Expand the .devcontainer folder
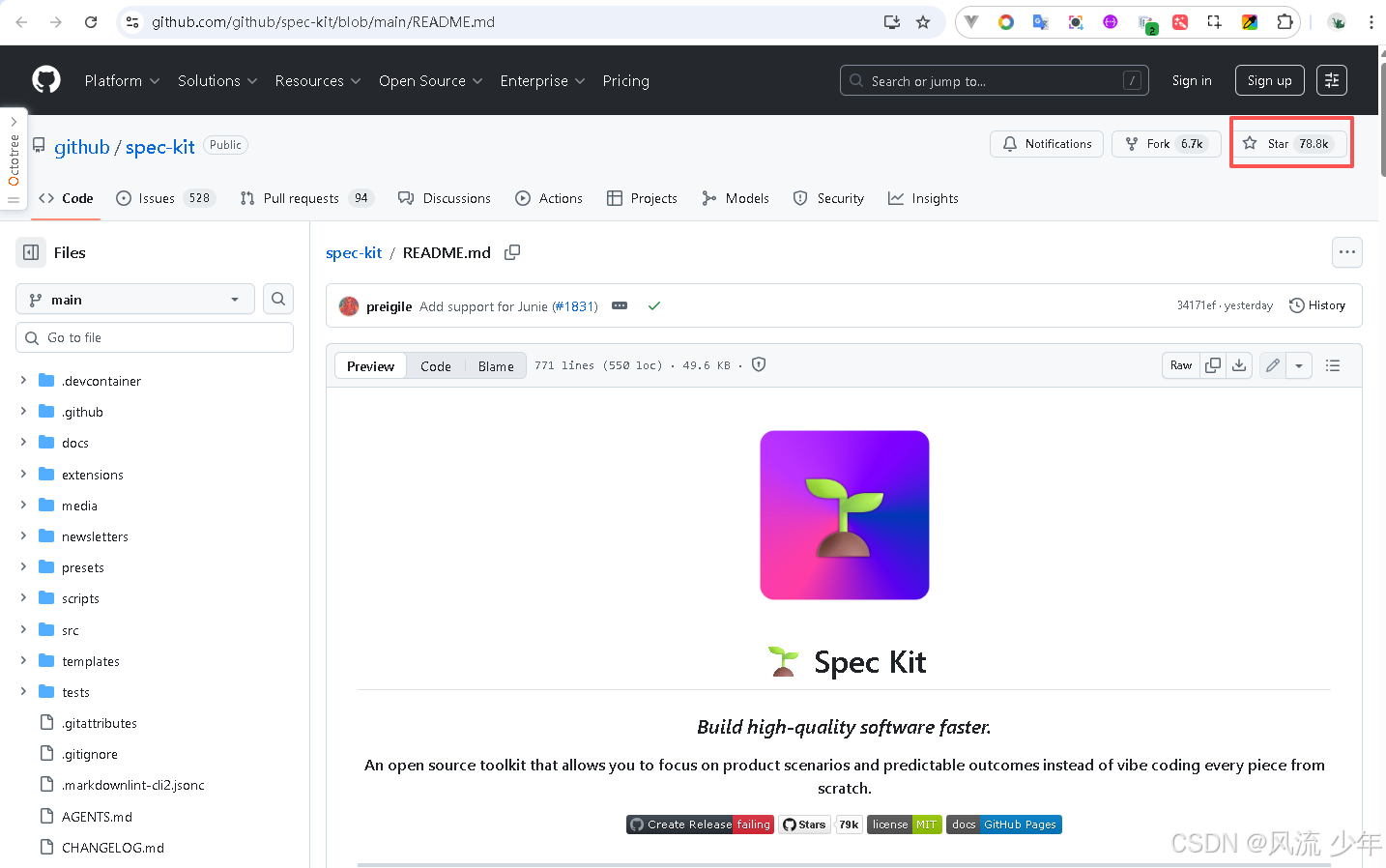Screen dimensions: 1386x868 pyautogui.click(x=23, y=380)
